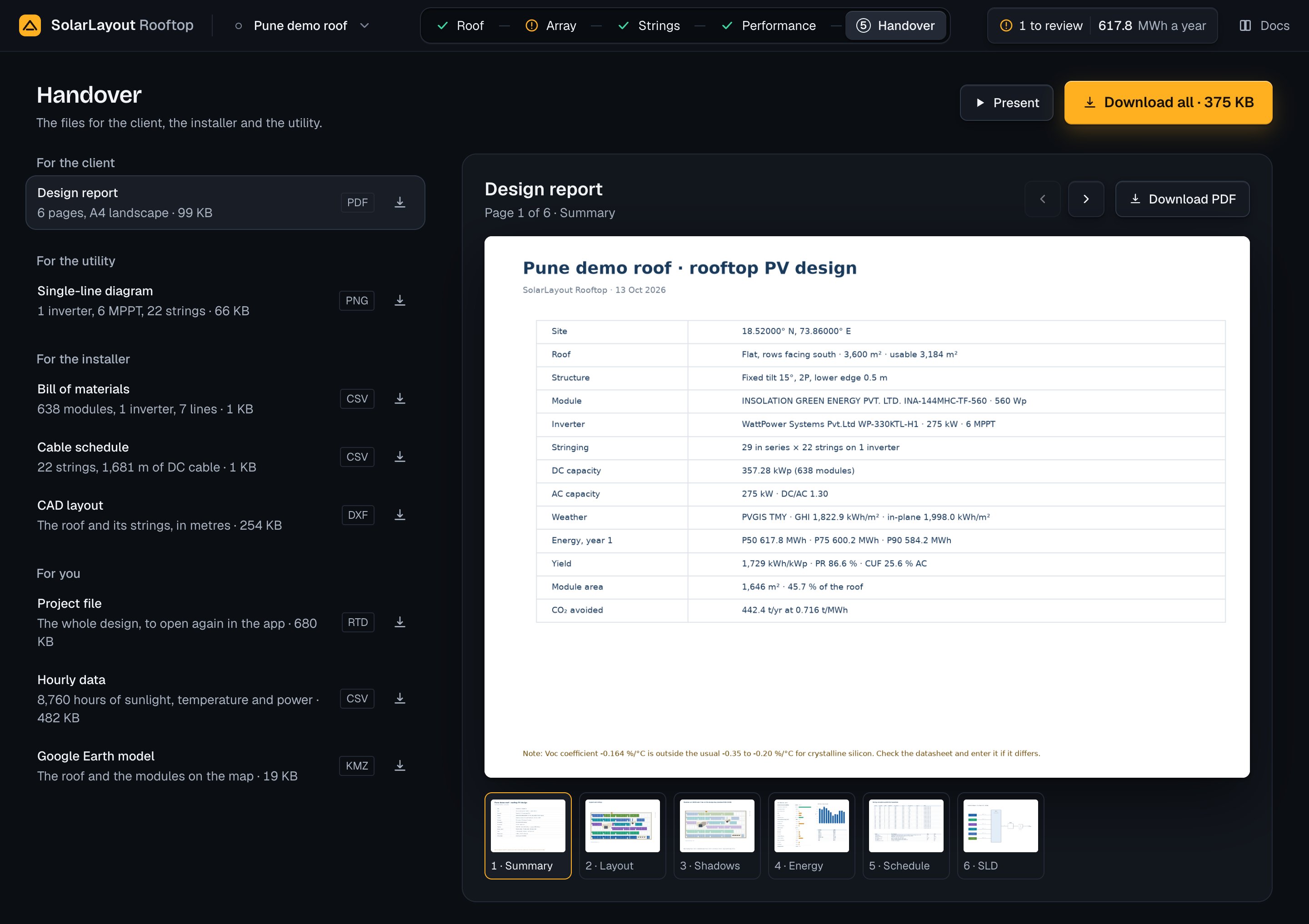
Task: Go to the Performance step
Action: (x=769, y=25)
